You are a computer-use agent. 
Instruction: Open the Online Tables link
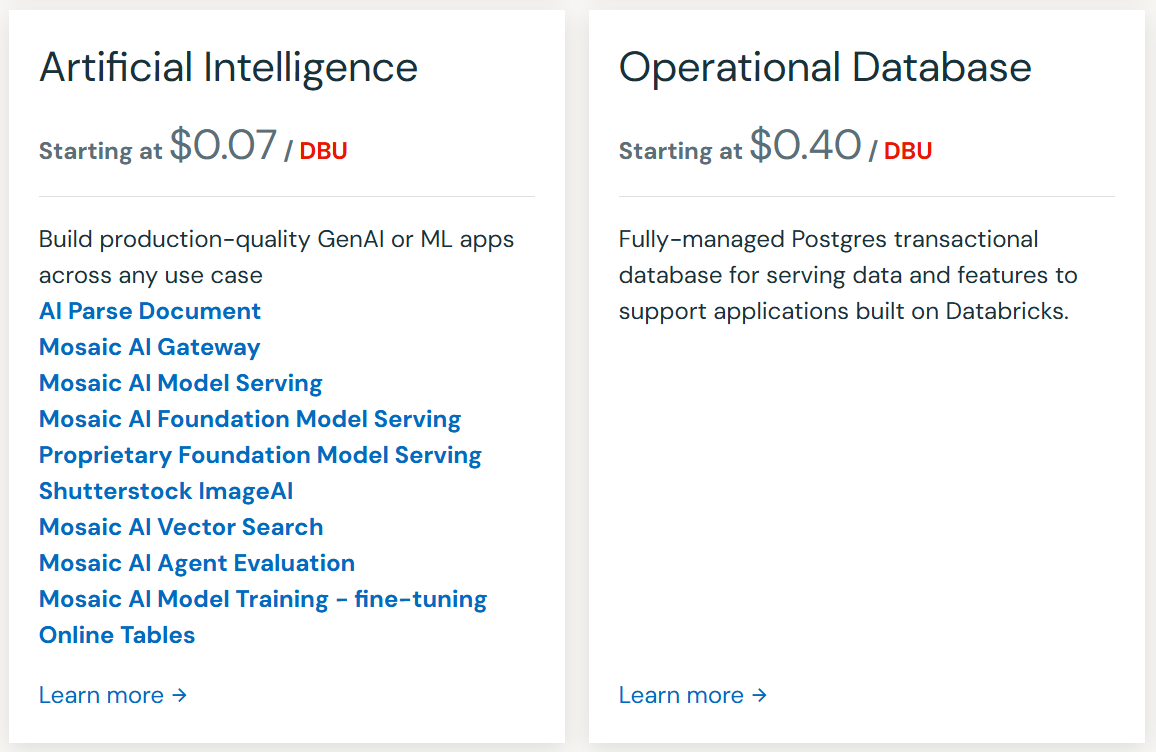pos(117,635)
